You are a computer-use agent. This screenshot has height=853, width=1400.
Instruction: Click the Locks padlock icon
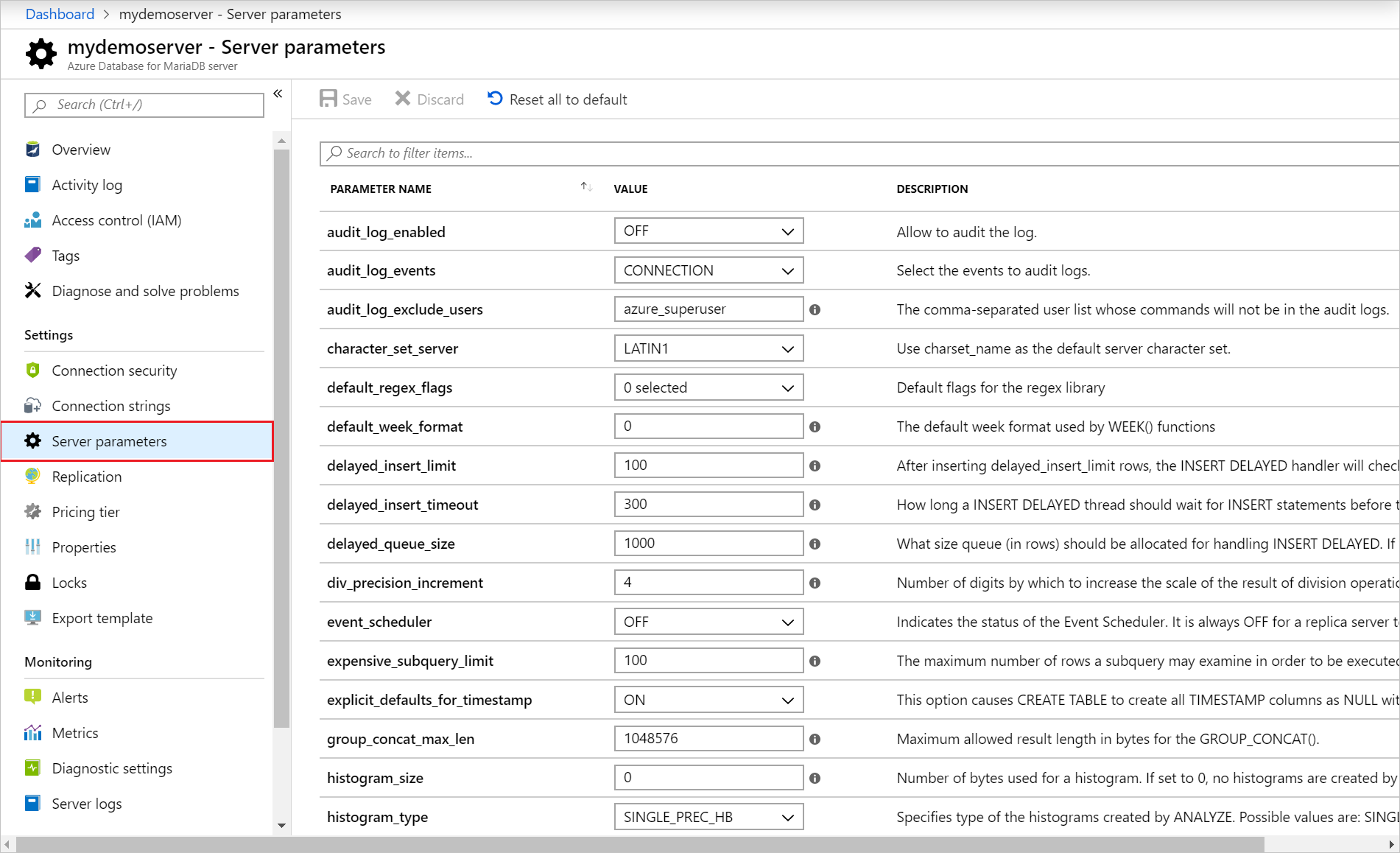(x=32, y=583)
